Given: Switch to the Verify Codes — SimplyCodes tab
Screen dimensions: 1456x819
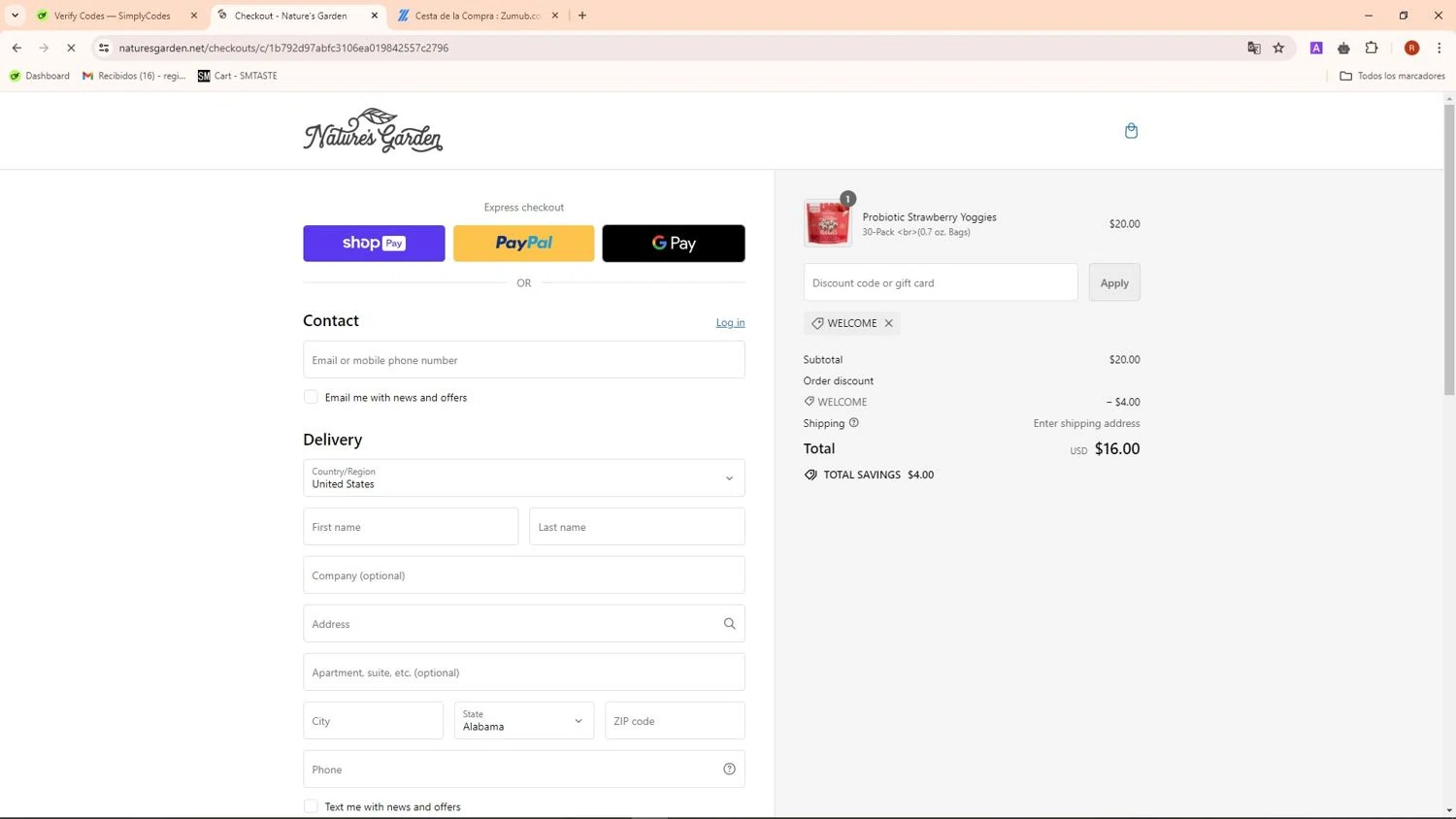Looking at the screenshot, I should tap(112, 16).
